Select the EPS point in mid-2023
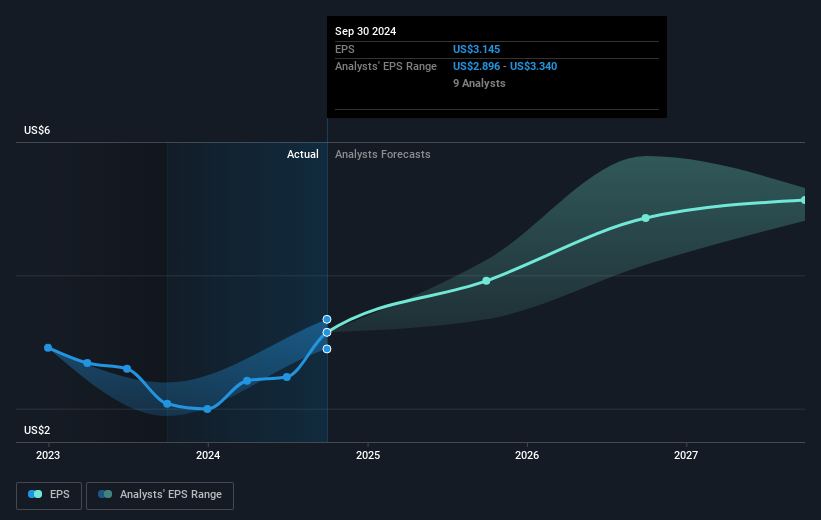821x520 pixels. pyautogui.click(x=127, y=369)
